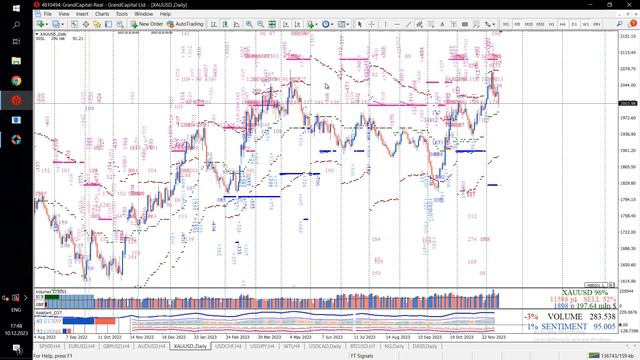The width and height of the screenshot is (640, 360).
Task: Set timeframe to W1
Action: tap(586, 24)
